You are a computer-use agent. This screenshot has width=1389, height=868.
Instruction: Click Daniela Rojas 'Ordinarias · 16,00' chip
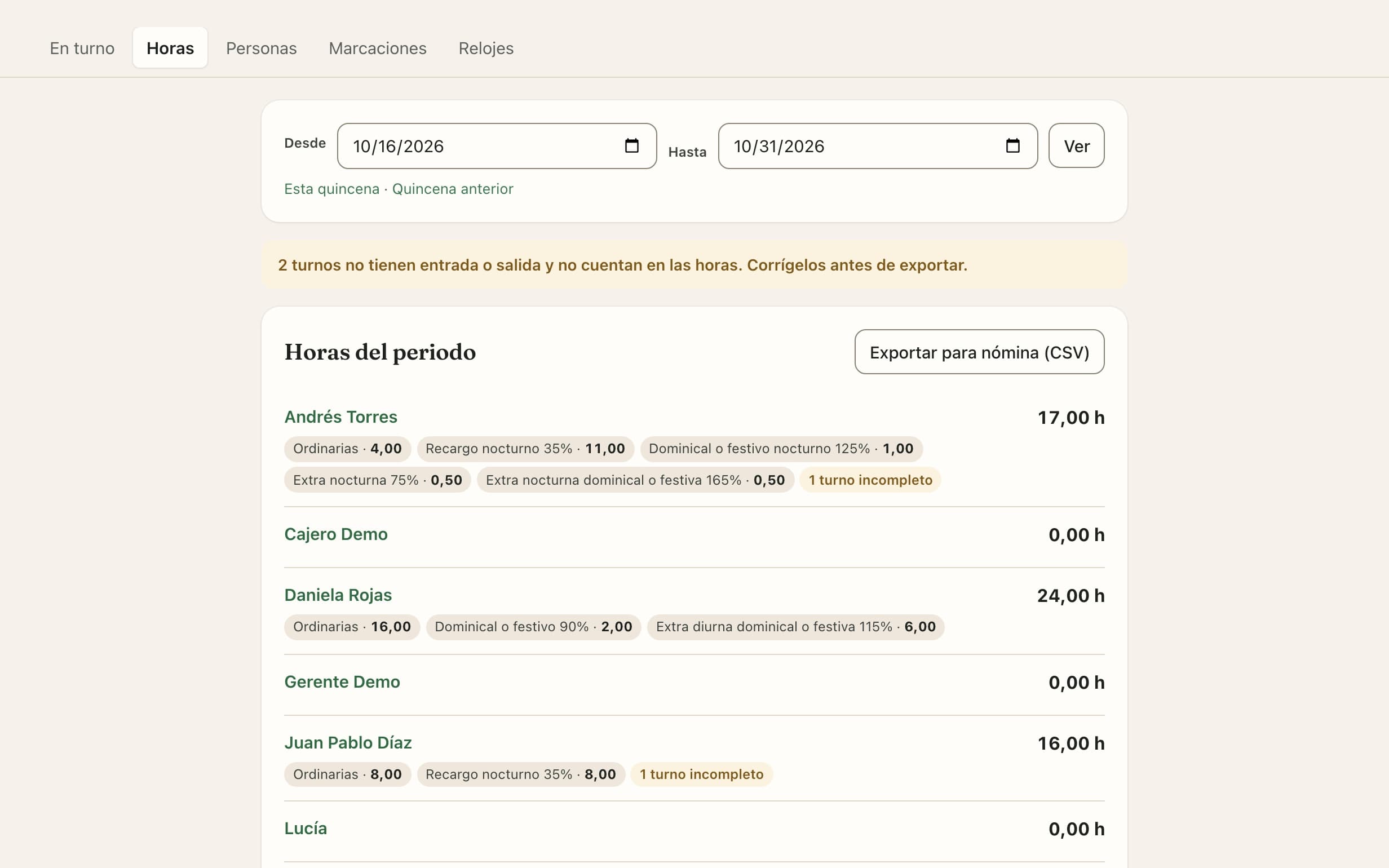pos(352,626)
